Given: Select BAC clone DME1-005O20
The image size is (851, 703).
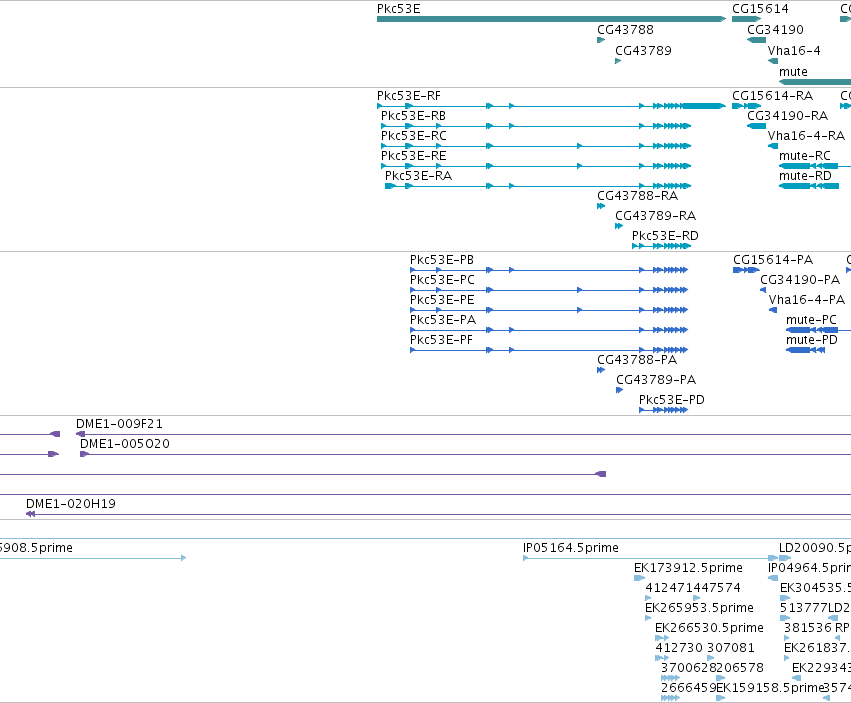Looking at the screenshot, I should [x=125, y=444].
